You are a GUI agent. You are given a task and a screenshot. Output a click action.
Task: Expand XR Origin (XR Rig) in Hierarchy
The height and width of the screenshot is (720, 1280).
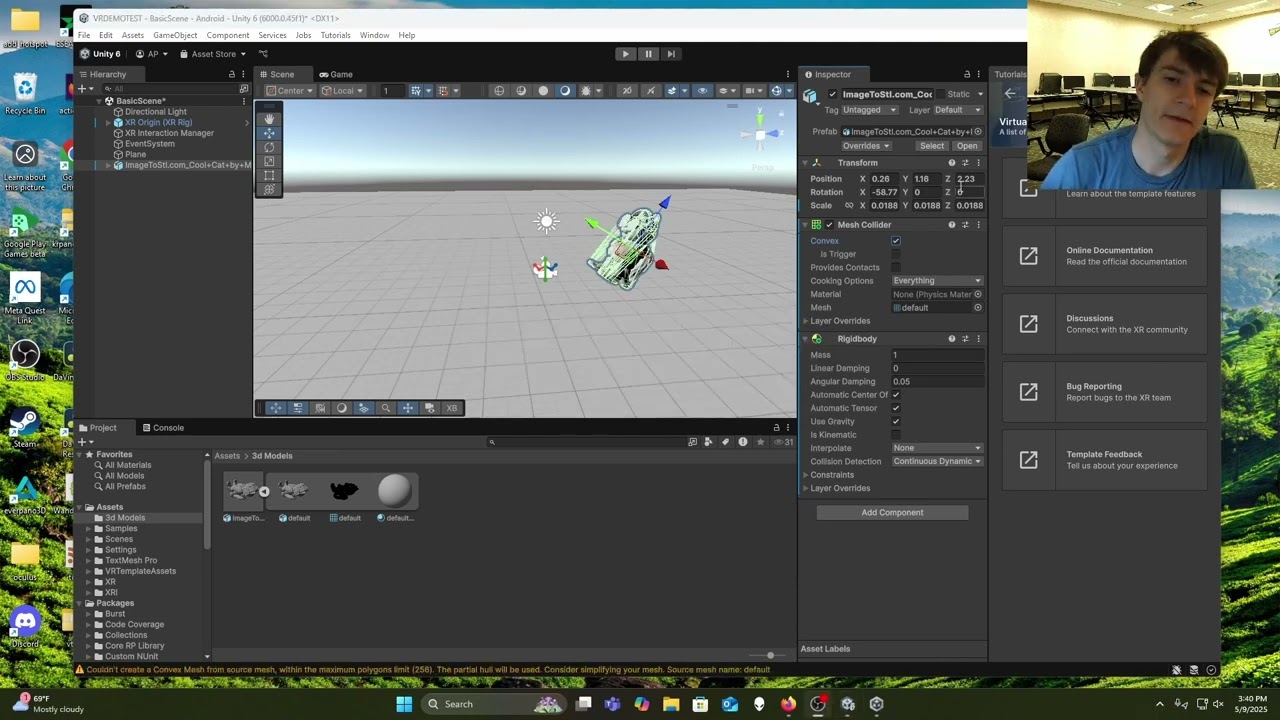(108, 123)
